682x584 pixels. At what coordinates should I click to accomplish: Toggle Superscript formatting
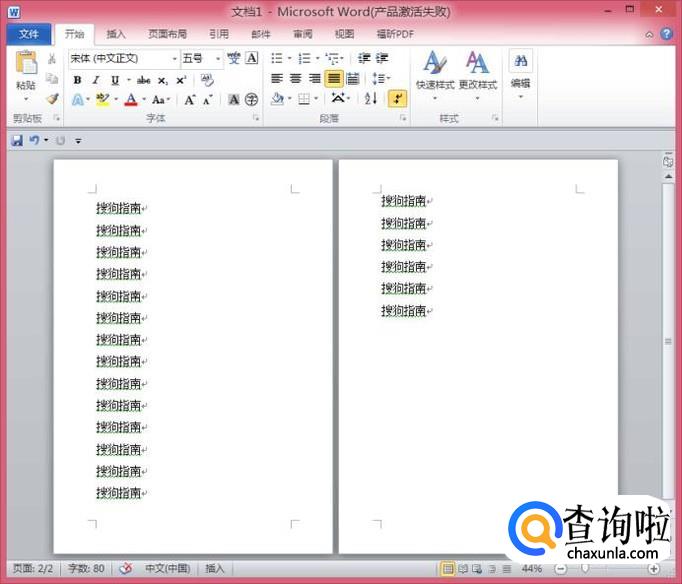coord(181,80)
